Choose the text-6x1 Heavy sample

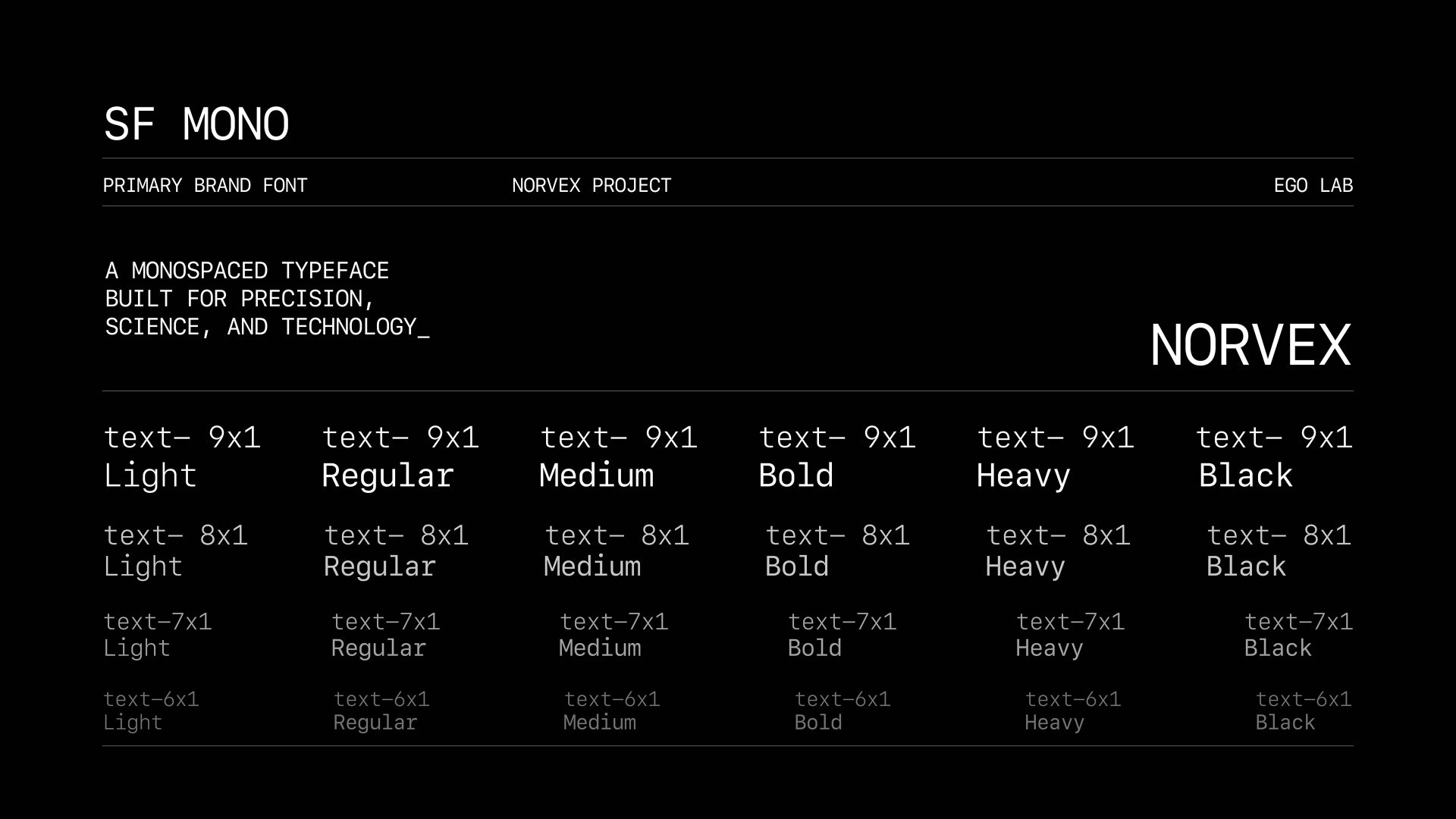click(1073, 711)
